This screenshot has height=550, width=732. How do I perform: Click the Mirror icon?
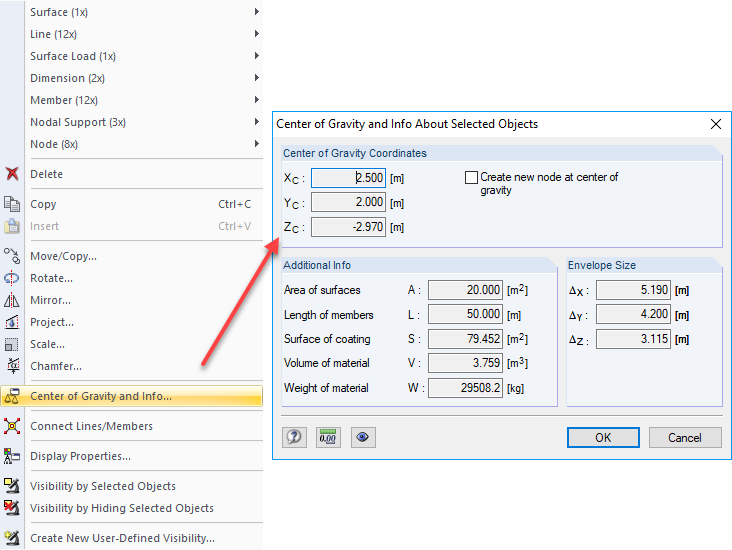pyautogui.click(x=12, y=300)
